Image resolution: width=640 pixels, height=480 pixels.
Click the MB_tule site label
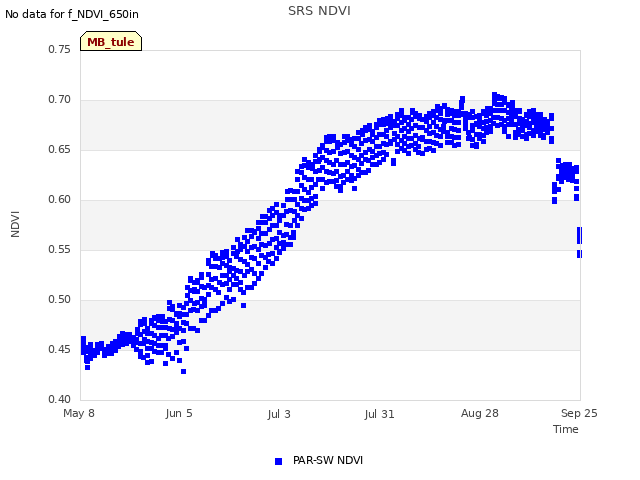(111, 42)
